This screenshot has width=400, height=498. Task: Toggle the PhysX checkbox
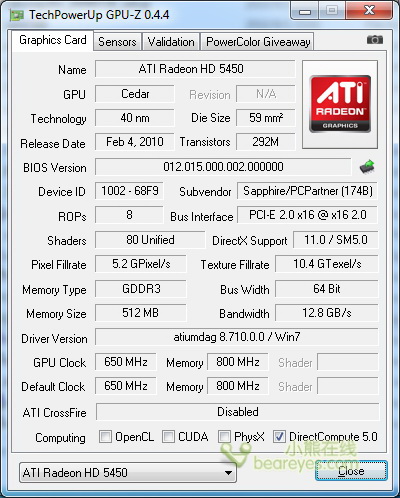click(x=224, y=436)
